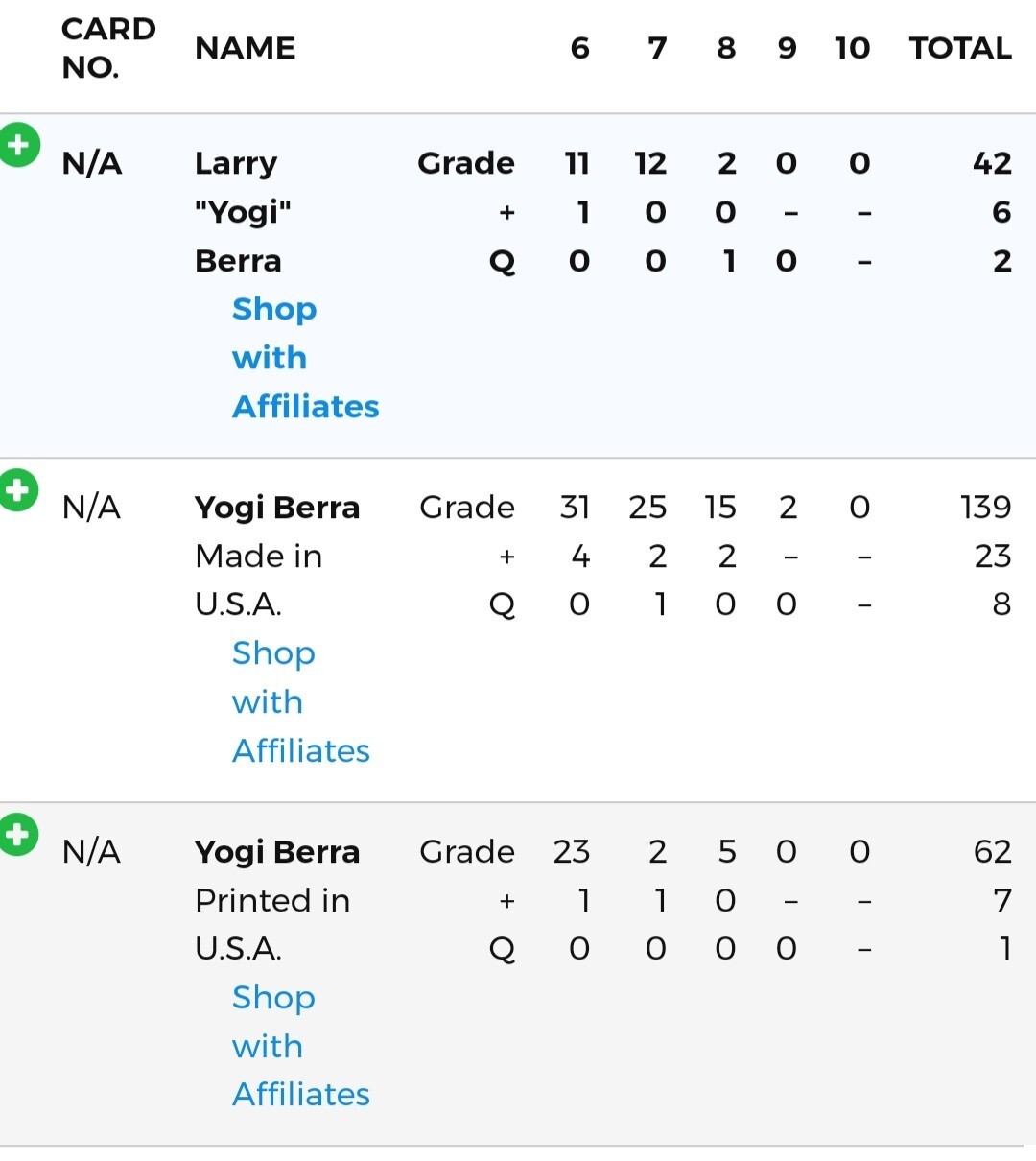
Task: Click the Grade total of 139
Action: (985, 507)
